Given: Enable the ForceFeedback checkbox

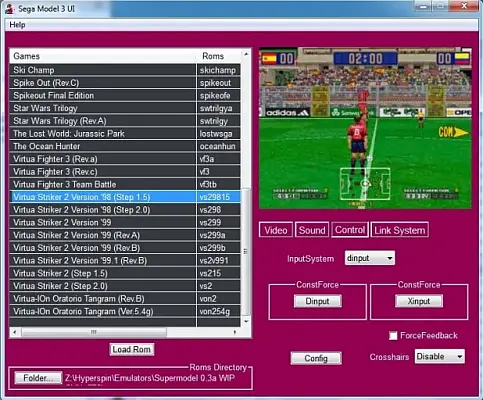Looking at the screenshot, I should (x=393, y=336).
